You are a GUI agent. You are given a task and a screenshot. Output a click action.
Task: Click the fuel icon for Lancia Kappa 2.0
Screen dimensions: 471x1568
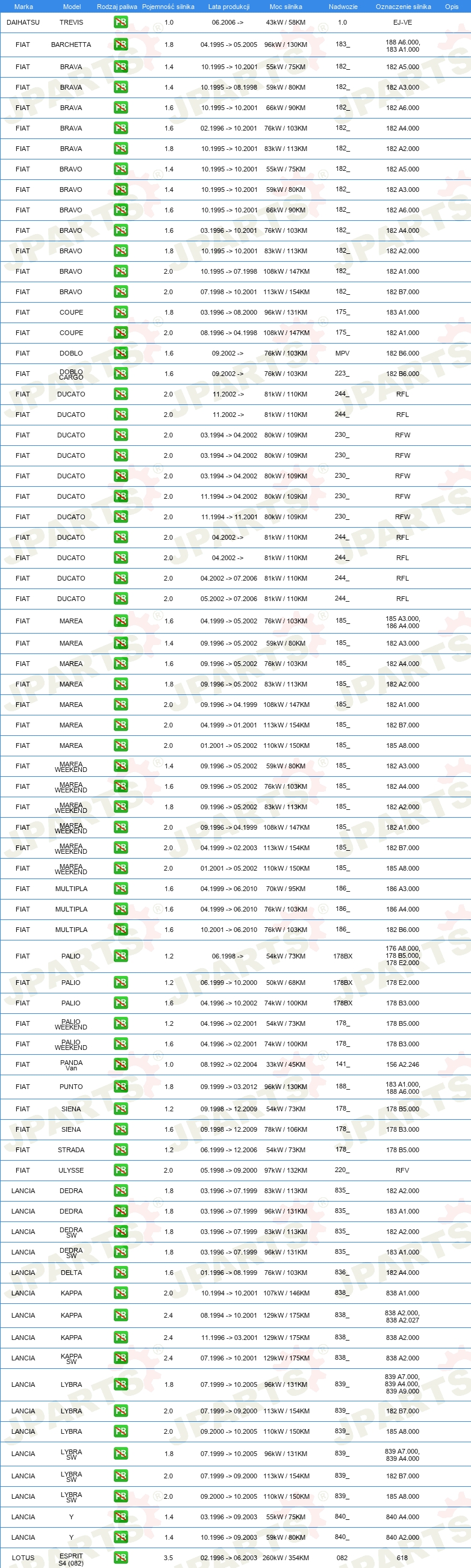pyautogui.click(x=120, y=1293)
